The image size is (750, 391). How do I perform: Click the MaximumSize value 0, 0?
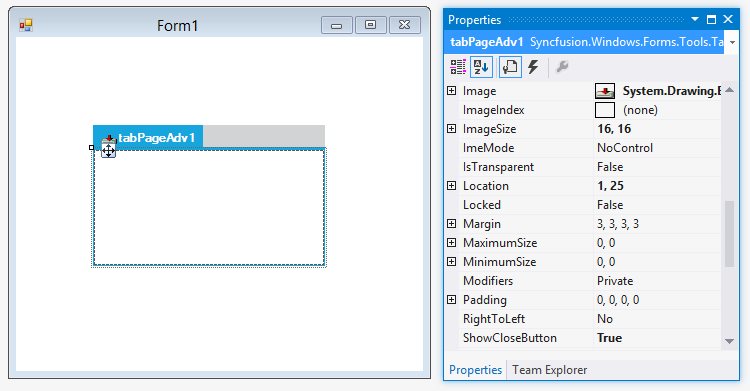coord(606,243)
